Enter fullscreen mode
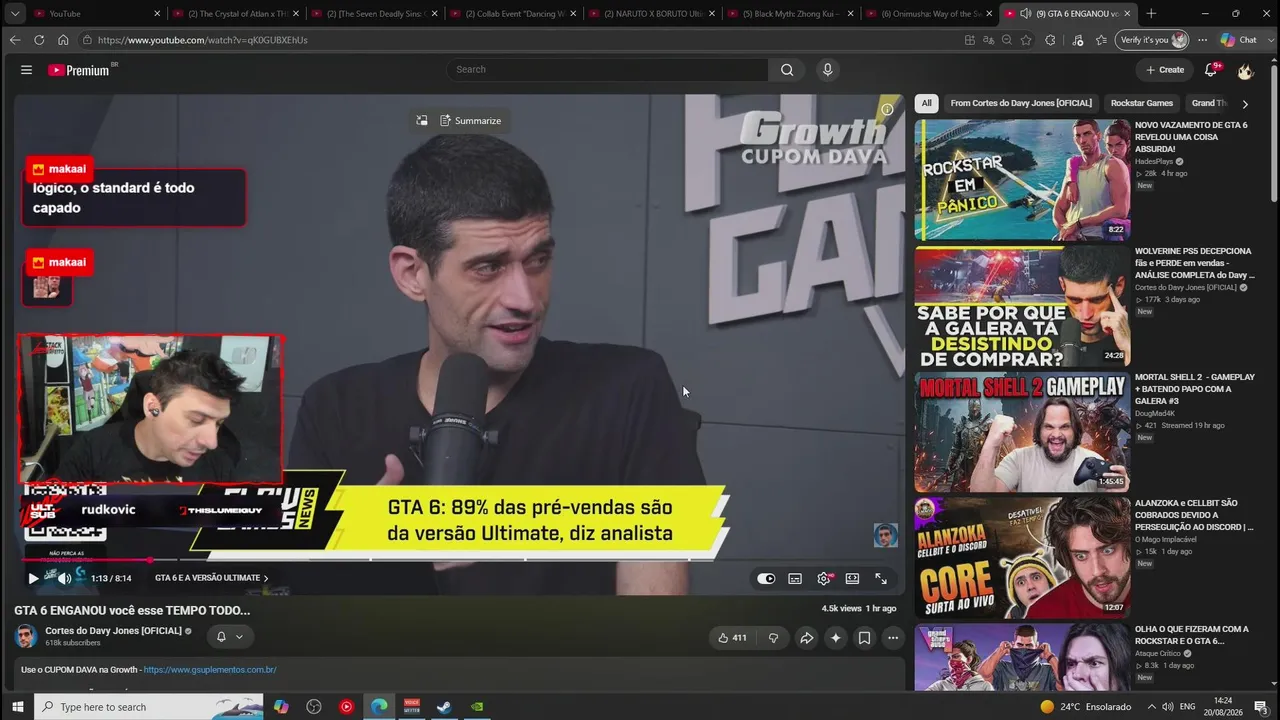The height and width of the screenshot is (720, 1280). click(881, 578)
